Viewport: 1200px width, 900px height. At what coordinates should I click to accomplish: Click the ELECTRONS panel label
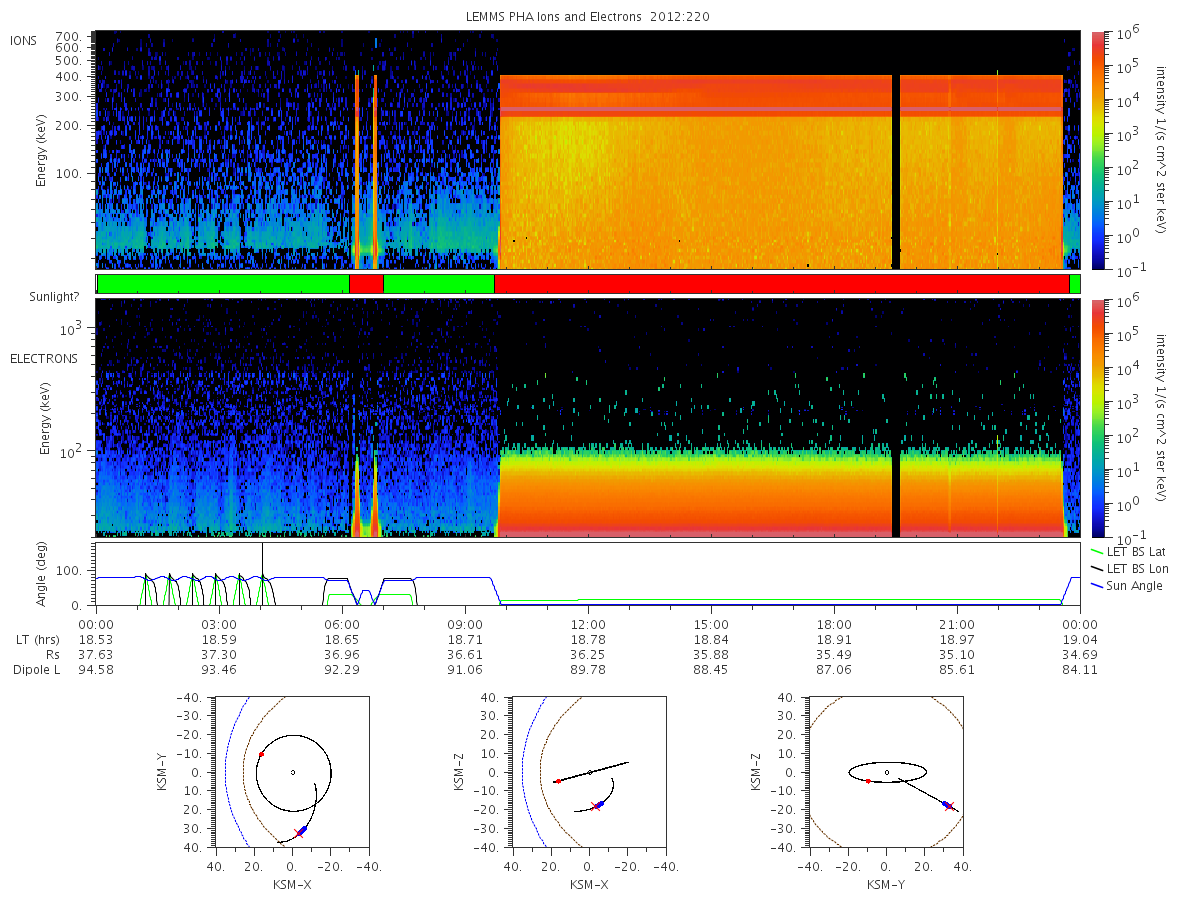pyautogui.click(x=42, y=358)
